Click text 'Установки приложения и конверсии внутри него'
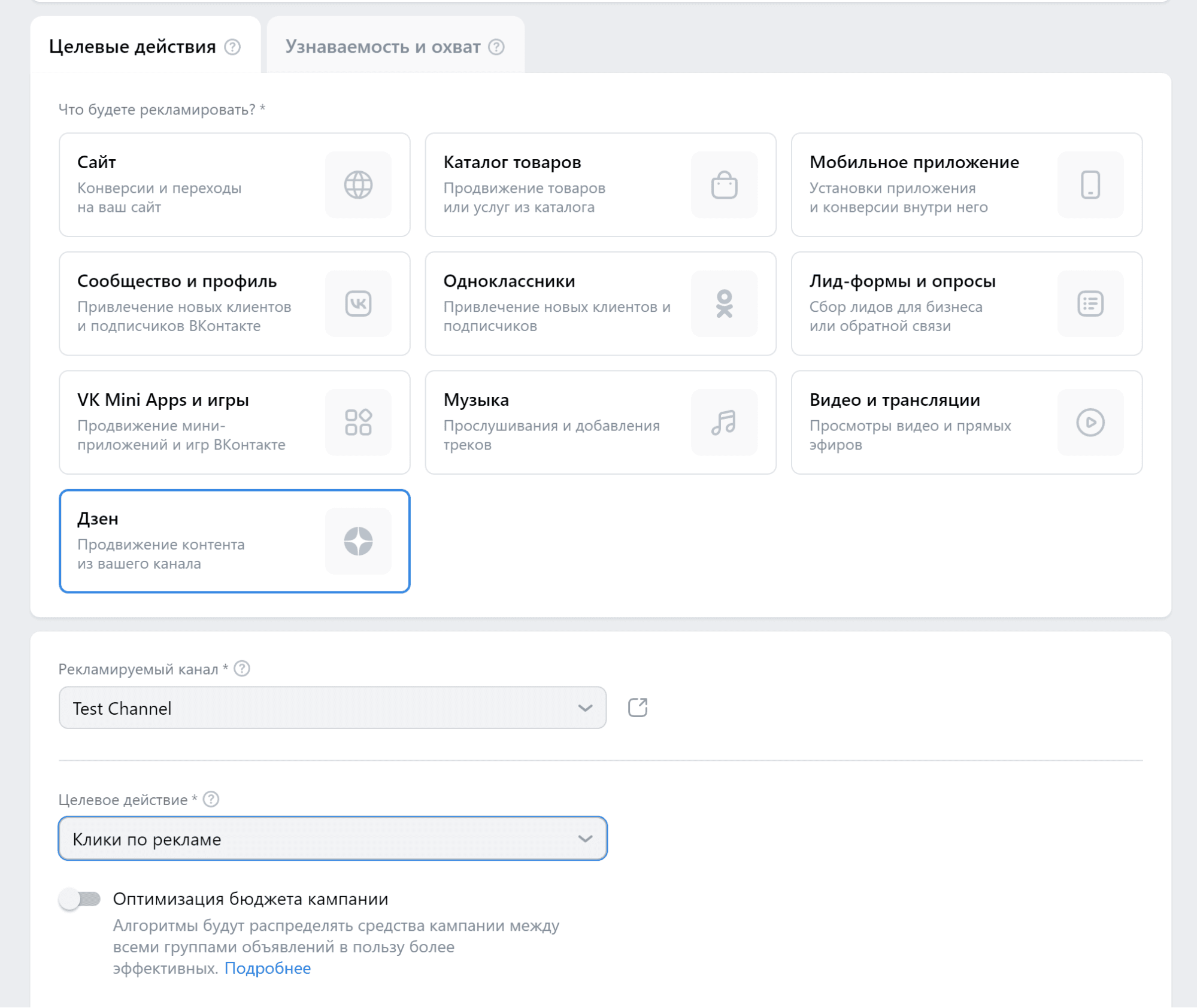The height and width of the screenshot is (1008, 1197). point(898,198)
